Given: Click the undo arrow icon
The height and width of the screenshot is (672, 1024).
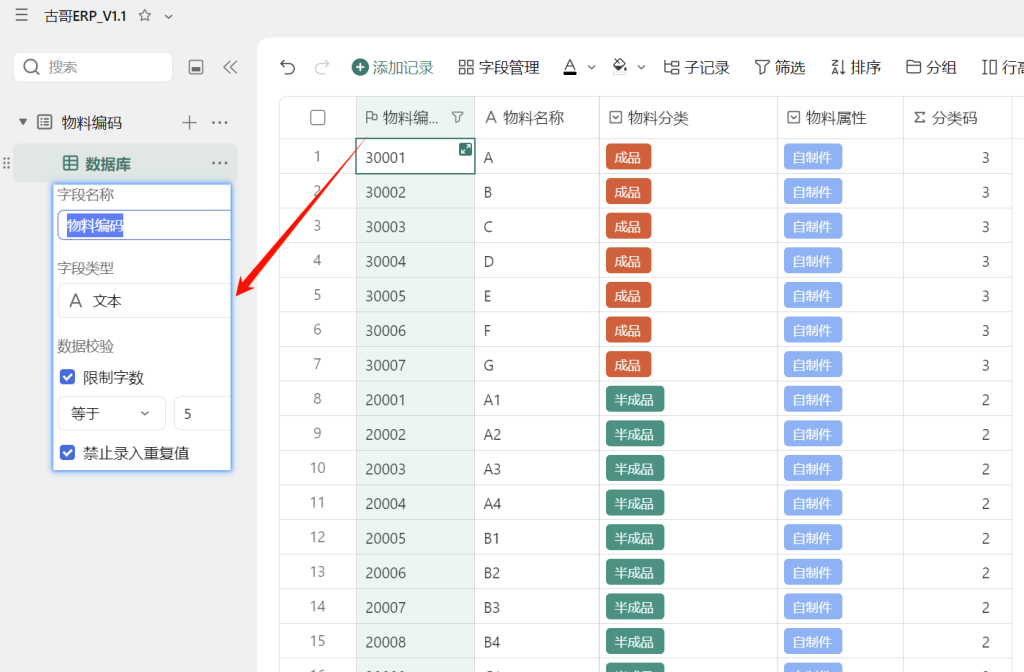Looking at the screenshot, I should [287, 67].
